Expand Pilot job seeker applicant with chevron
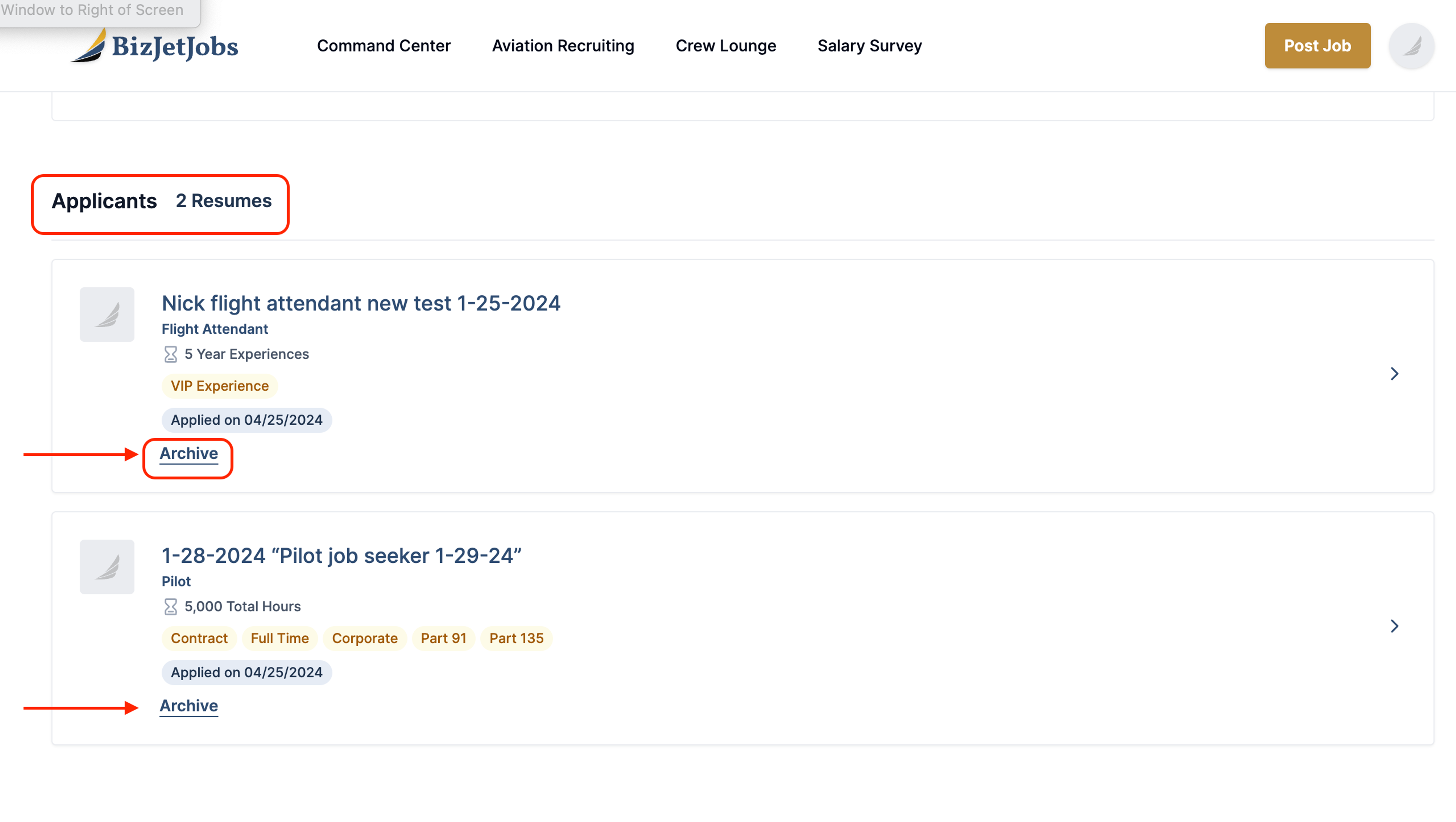Image resolution: width=1456 pixels, height=822 pixels. tap(1394, 626)
